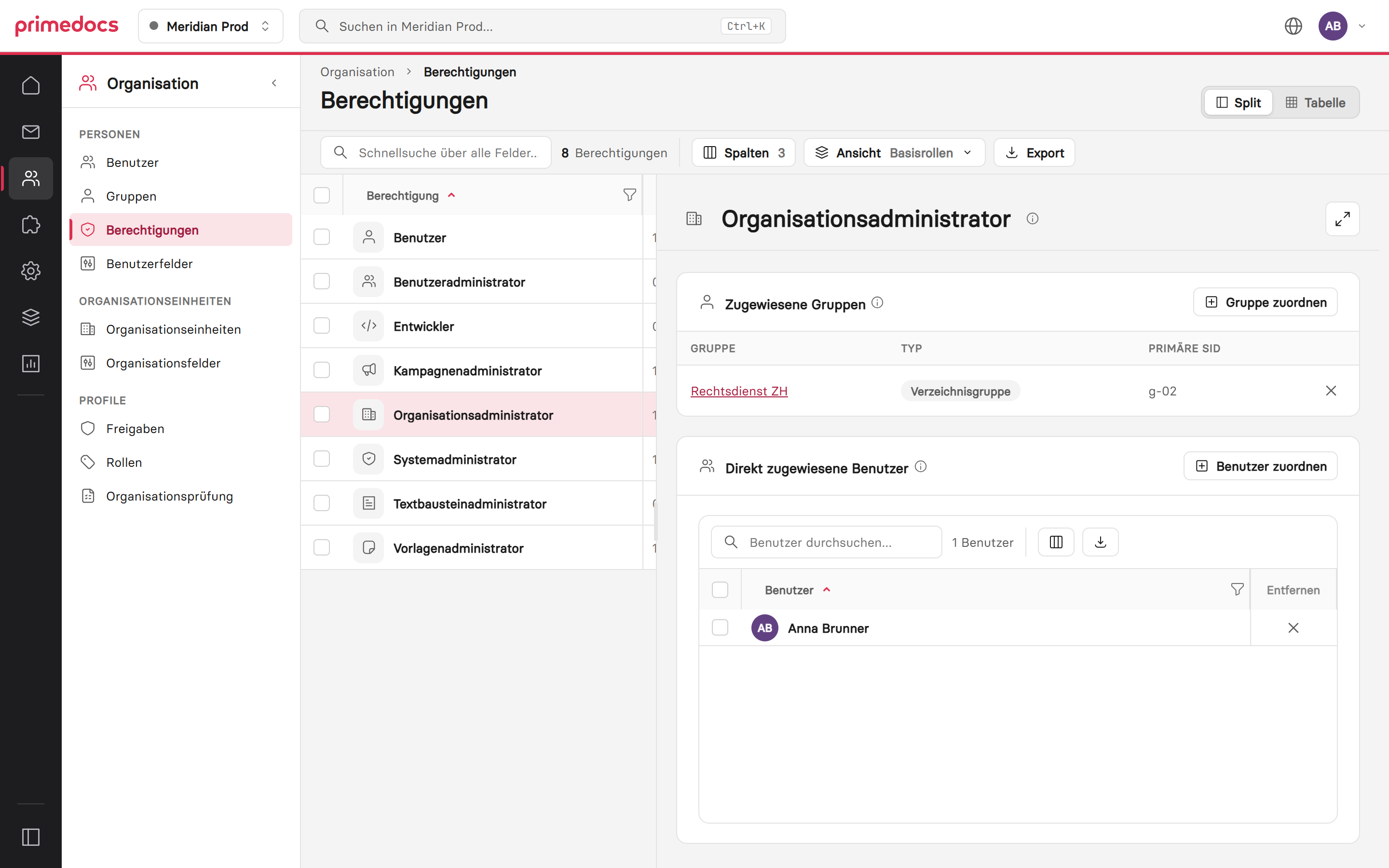Click the info icon next to Organisationsadministrator title
1389x868 pixels.
tap(1032, 219)
